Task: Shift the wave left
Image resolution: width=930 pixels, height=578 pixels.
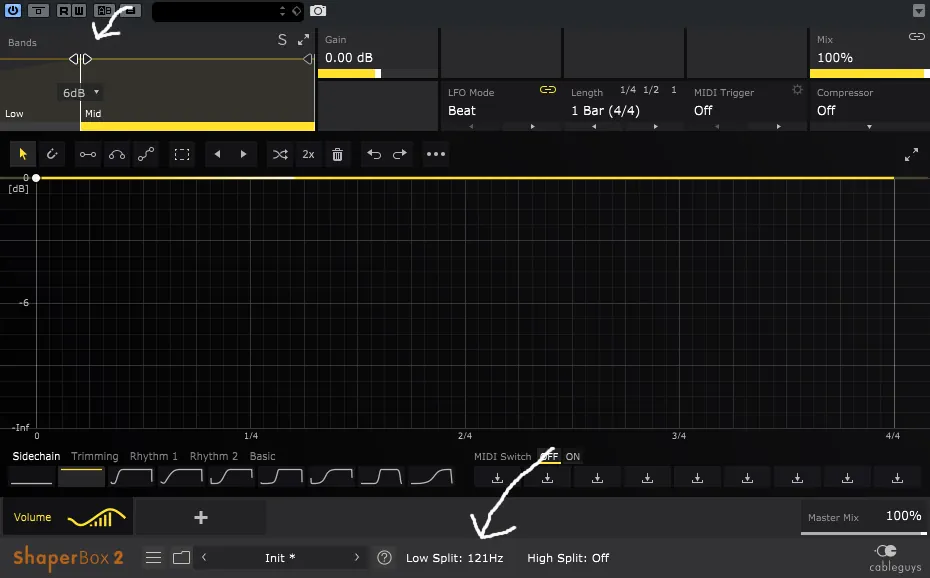Action: point(217,154)
